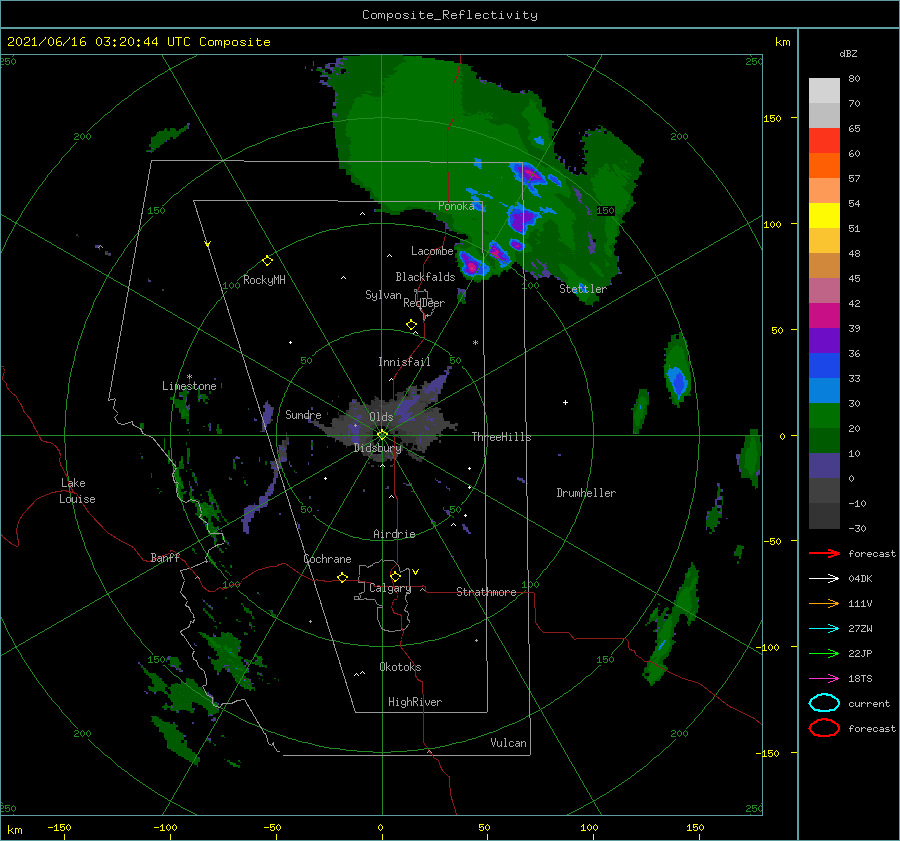
Task: Click the Drumheller town label
Action: (586, 493)
